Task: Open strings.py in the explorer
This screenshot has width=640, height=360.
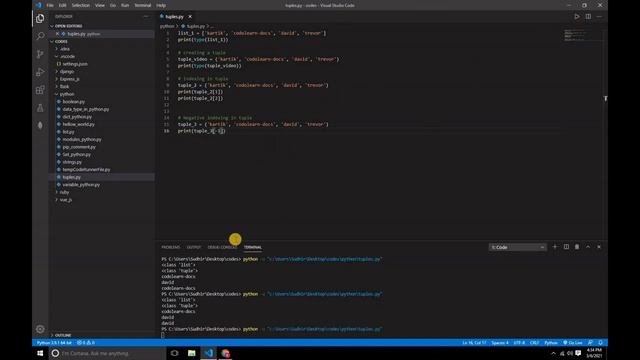Action: (72, 162)
